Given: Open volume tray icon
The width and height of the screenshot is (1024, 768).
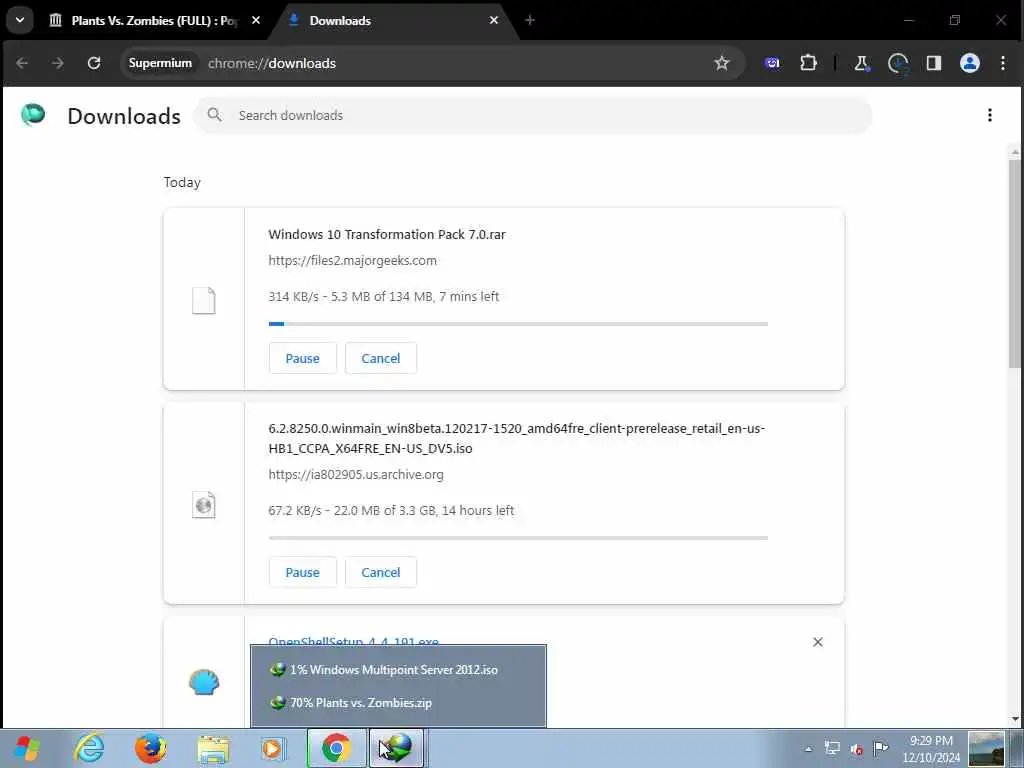Looking at the screenshot, I should pyautogui.click(x=856, y=749).
